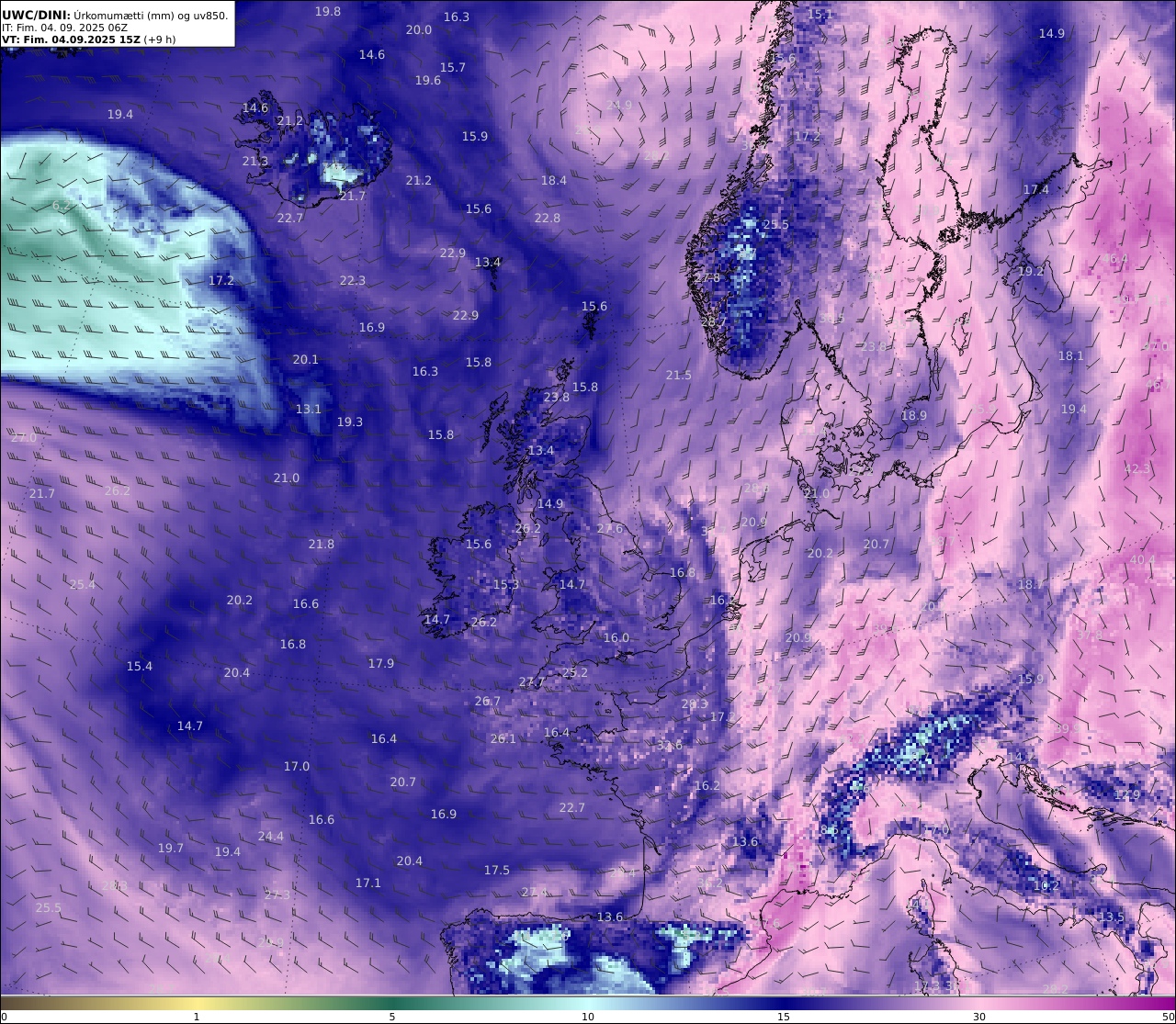Click the map value 20.0
1176x1024 pixels.
click(x=419, y=29)
